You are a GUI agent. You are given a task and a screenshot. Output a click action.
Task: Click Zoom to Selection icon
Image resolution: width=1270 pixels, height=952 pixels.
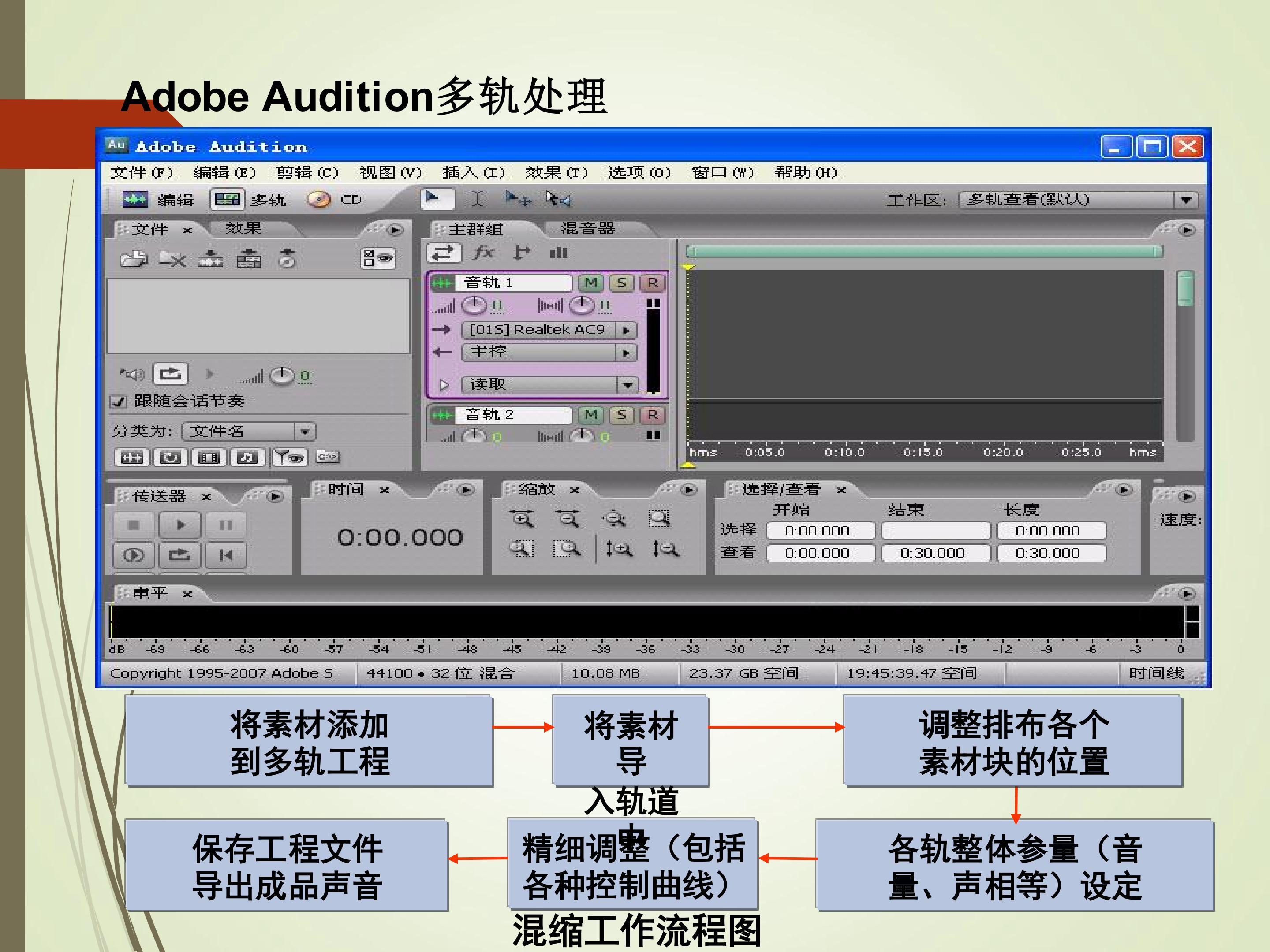click(x=659, y=519)
